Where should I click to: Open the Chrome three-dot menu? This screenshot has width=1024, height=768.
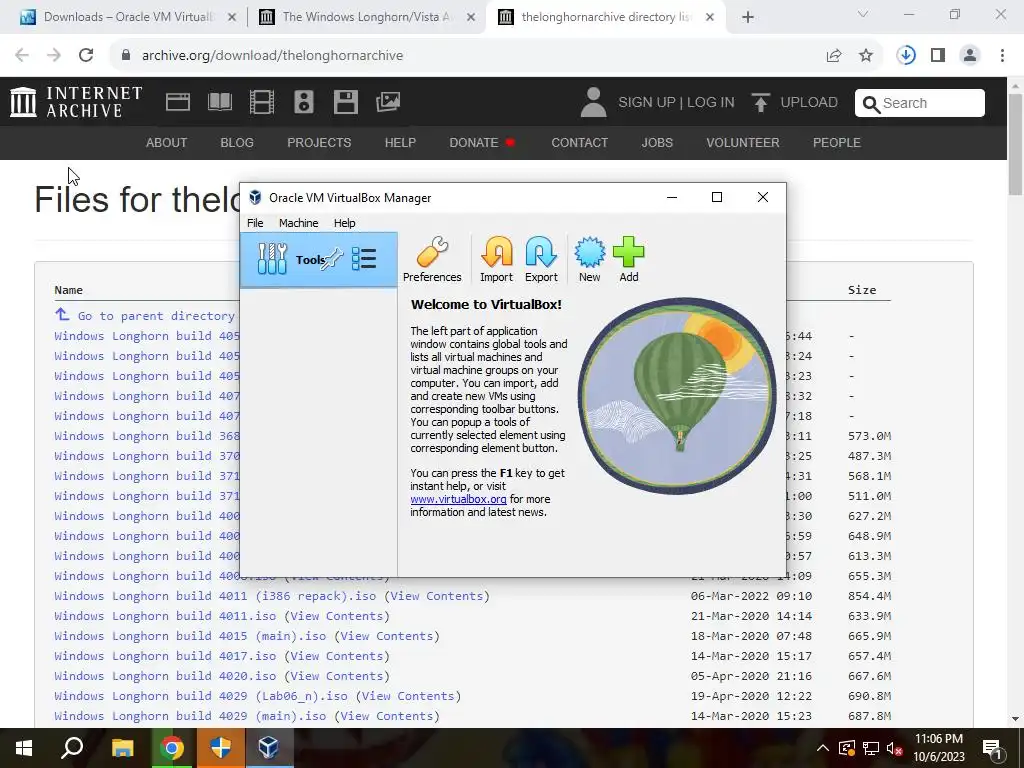click(1002, 56)
